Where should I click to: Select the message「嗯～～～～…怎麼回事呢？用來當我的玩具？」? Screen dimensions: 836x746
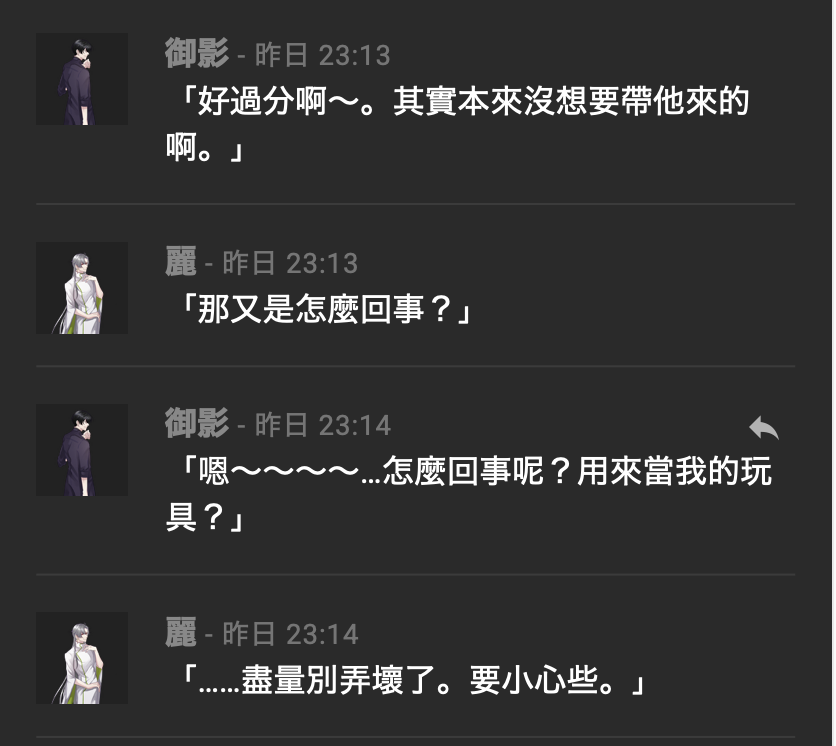point(469,494)
